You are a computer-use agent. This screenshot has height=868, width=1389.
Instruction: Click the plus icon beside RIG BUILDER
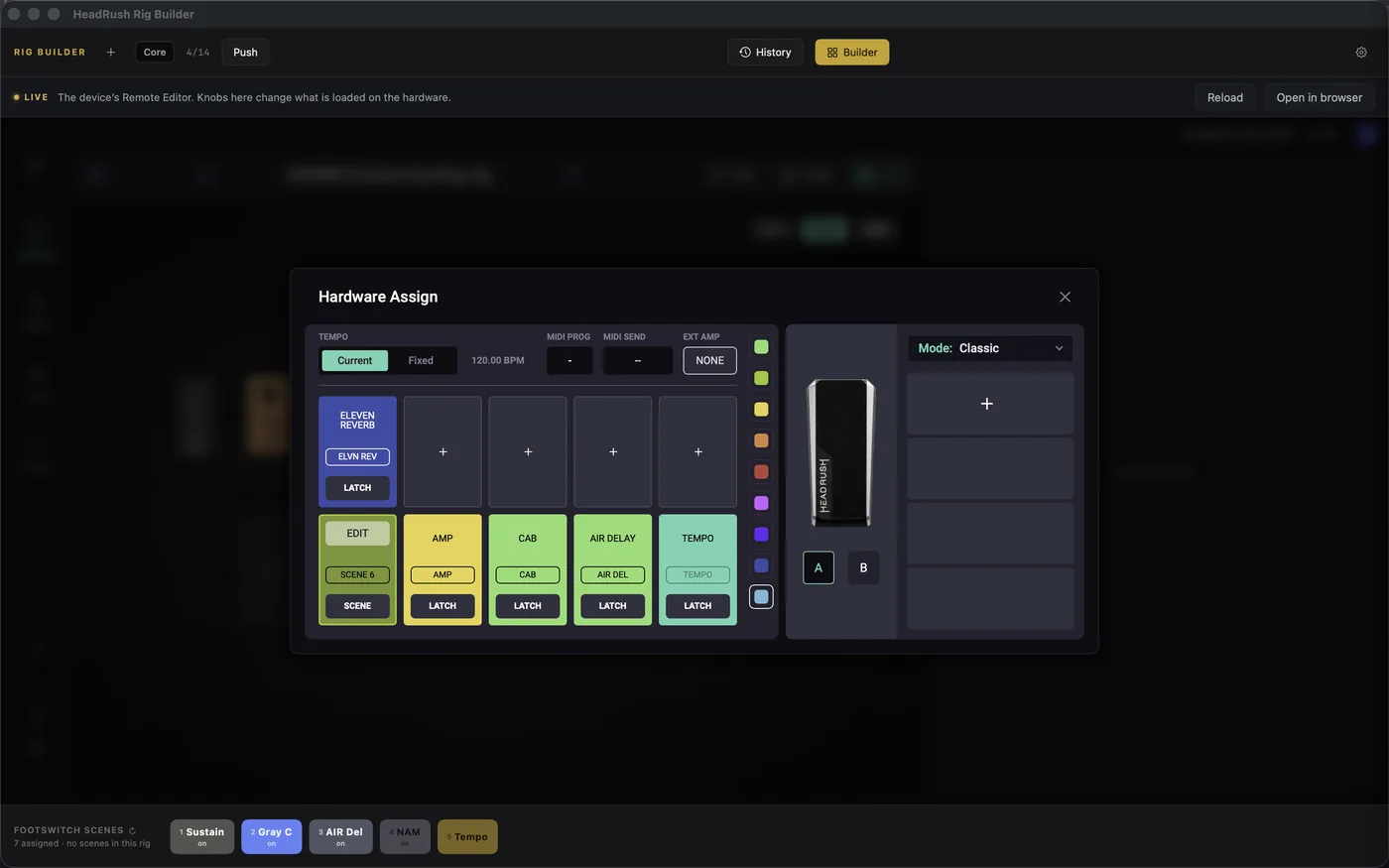[111, 53]
